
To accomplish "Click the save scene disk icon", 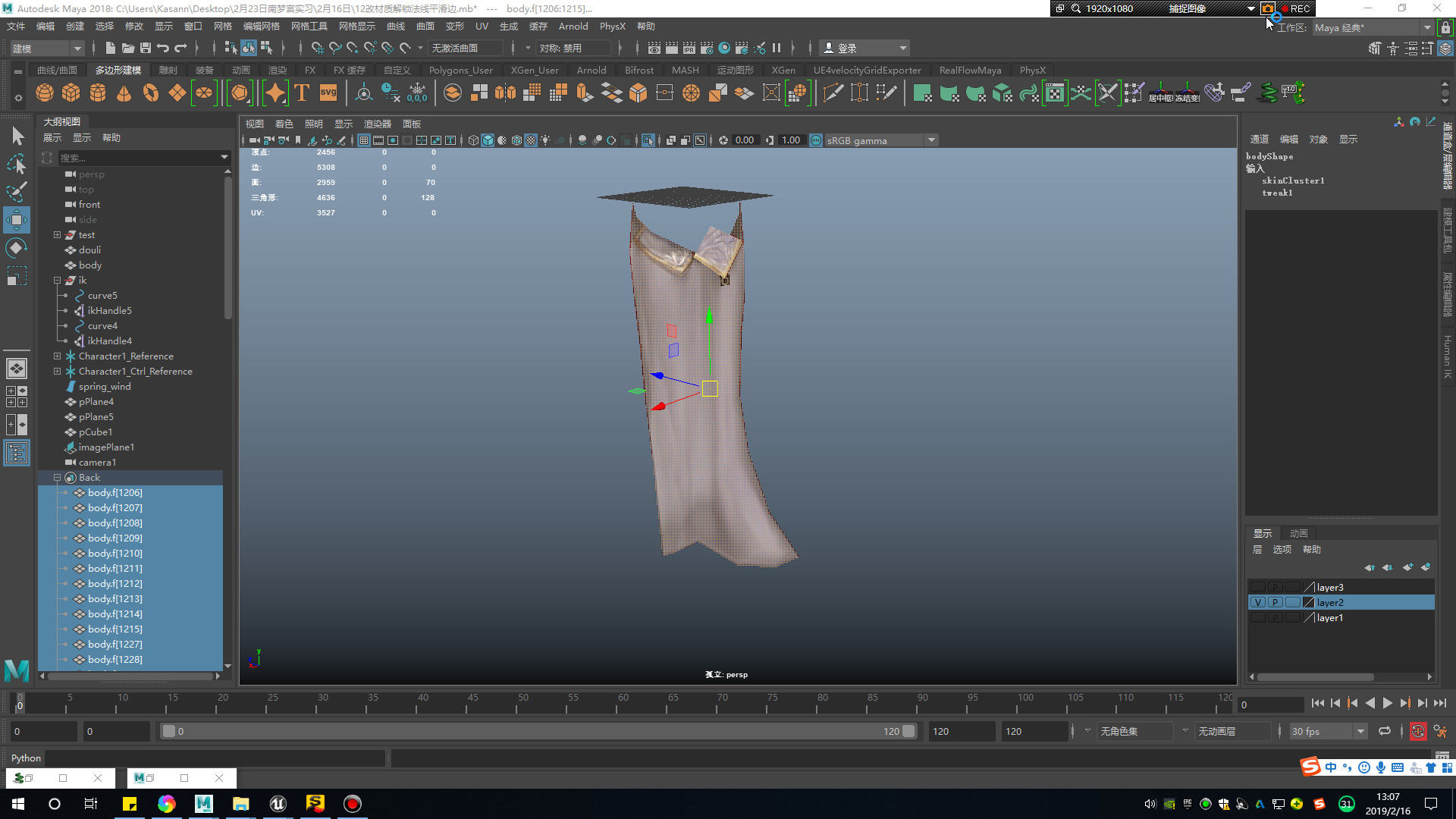I will [x=146, y=48].
